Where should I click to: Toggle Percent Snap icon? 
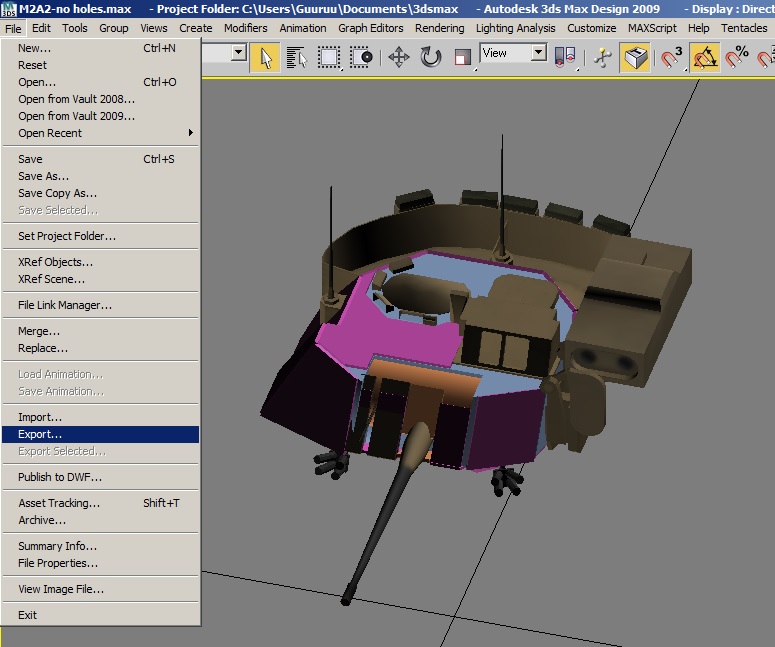coord(737,58)
